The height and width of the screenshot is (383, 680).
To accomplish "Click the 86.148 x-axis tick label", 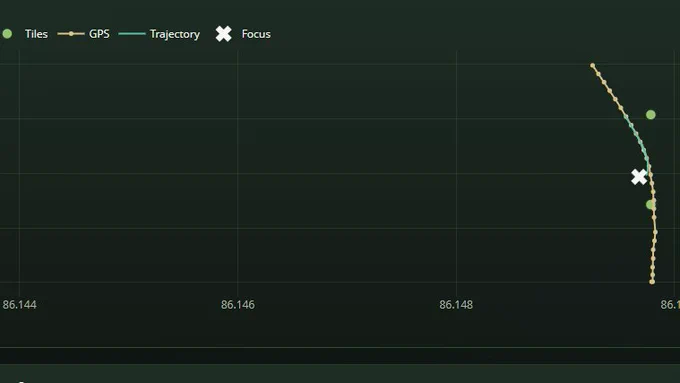I will pyautogui.click(x=456, y=304).
